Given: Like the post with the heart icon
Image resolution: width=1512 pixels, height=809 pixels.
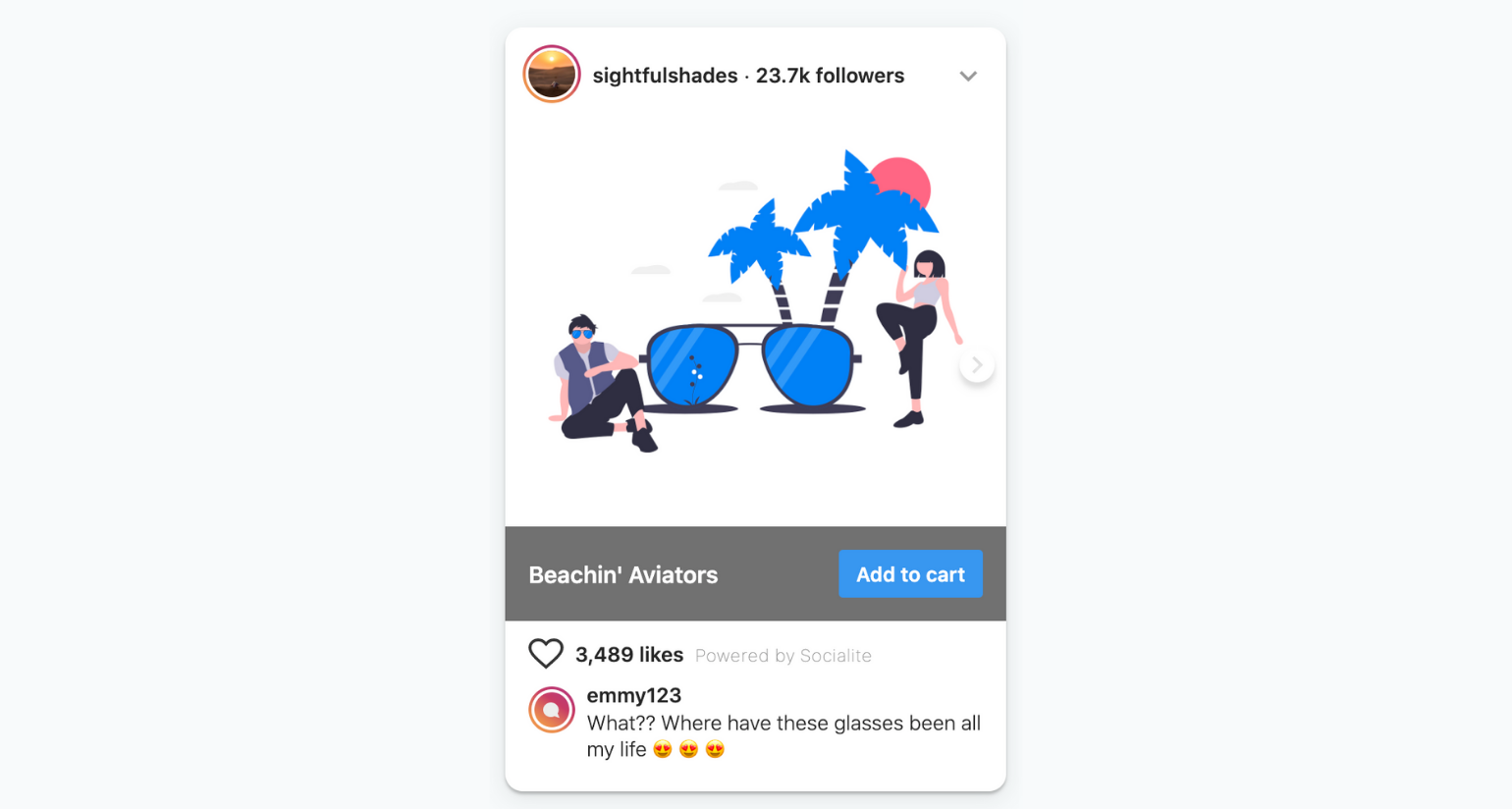Looking at the screenshot, I should pyautogui.click(x=546, y=654).
